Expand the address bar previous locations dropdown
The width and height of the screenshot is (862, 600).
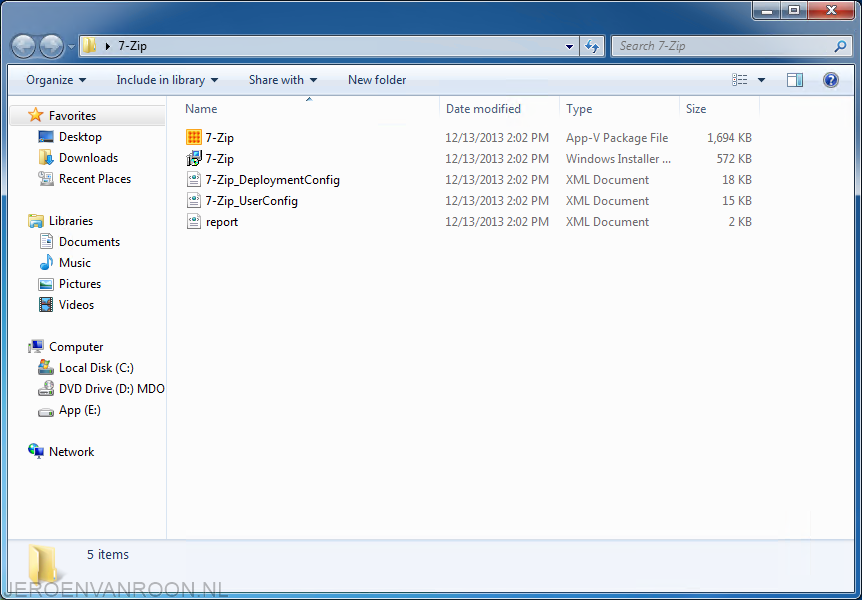(x=570, y=47)
